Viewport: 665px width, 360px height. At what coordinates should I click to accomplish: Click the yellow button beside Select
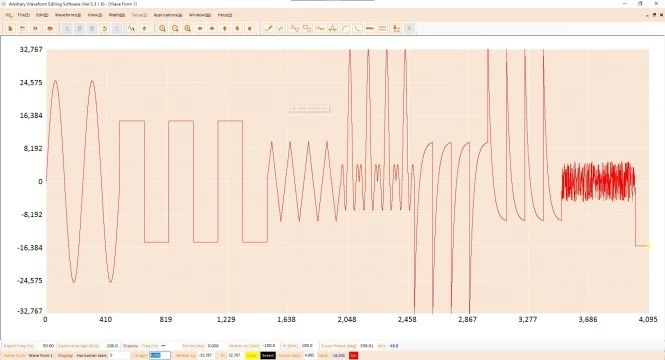click(x=252, y=355)
